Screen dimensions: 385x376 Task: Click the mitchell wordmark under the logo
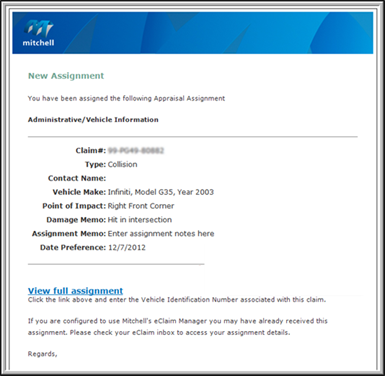(38, 43)
